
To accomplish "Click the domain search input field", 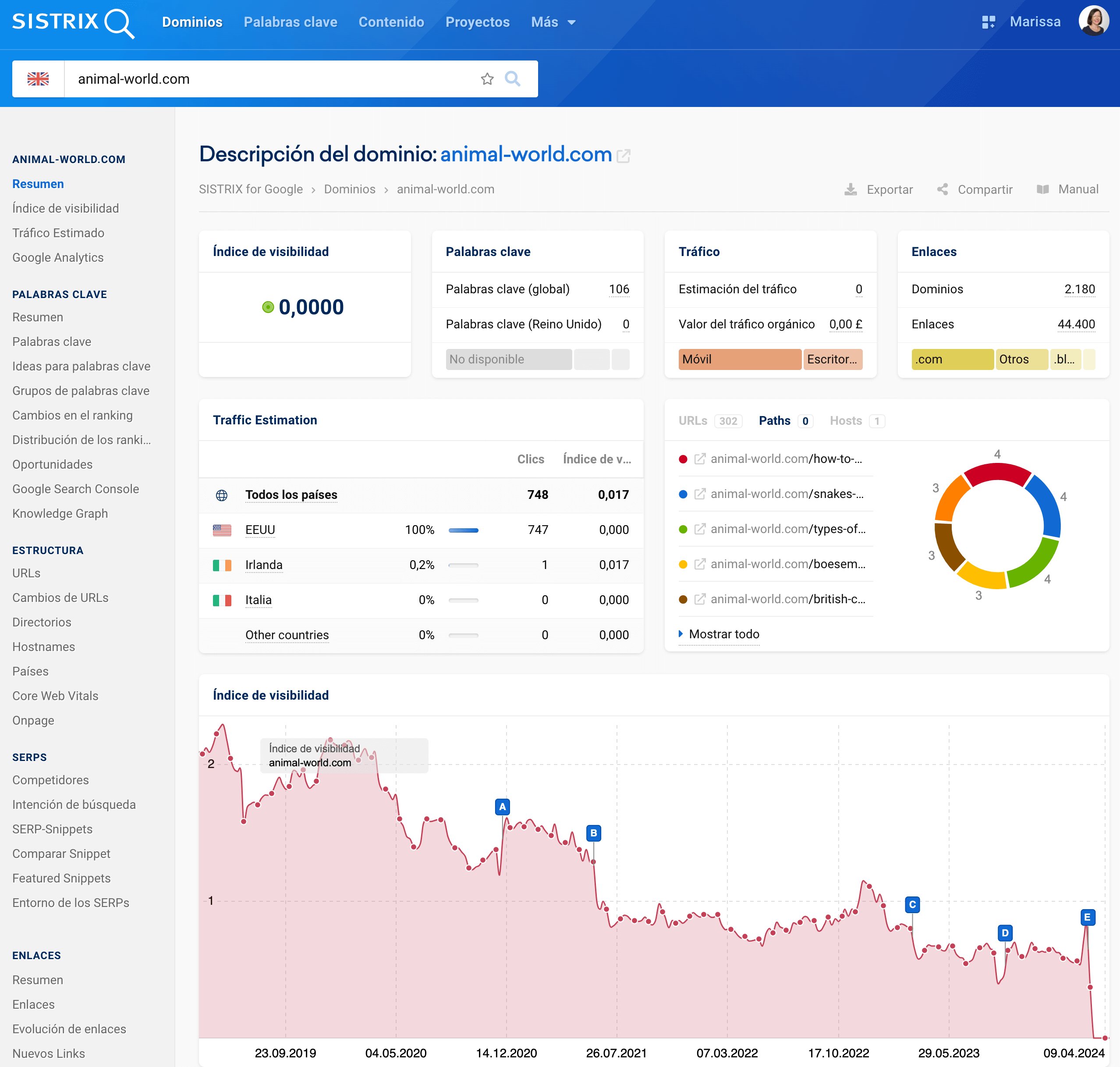I will pyautogui.click(x=267, y=79).
